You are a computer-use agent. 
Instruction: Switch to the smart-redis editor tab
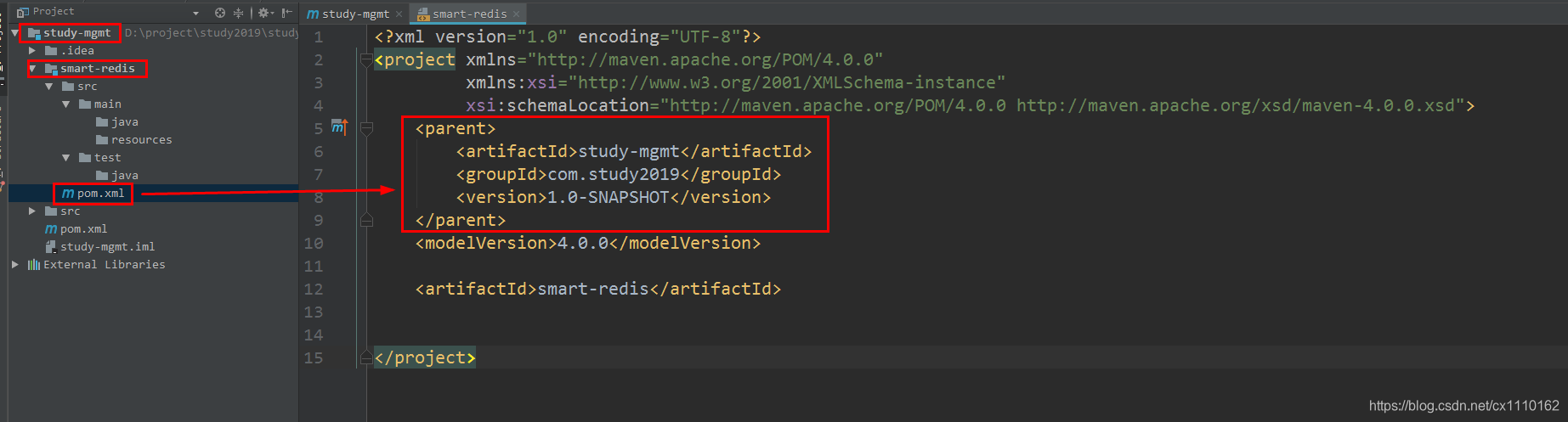point(469,14)
